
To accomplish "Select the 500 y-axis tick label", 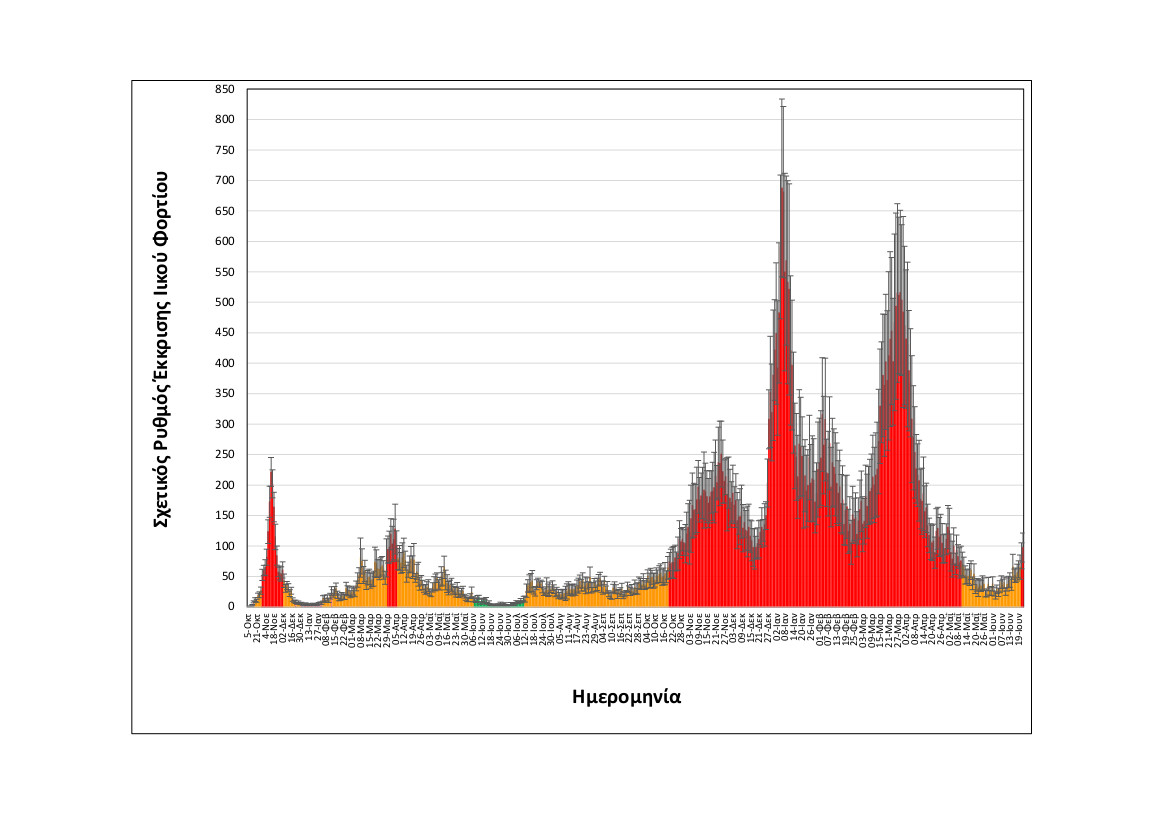I will tap(224, 302).
